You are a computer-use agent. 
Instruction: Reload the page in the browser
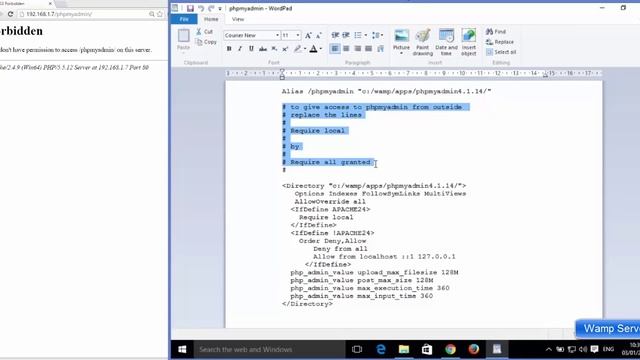point(11,14)
